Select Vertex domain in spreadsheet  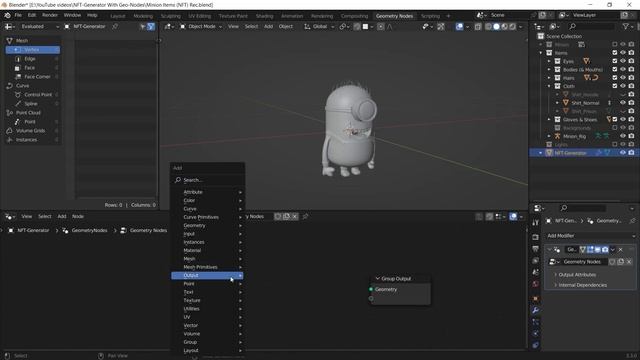tap(33, 50)
